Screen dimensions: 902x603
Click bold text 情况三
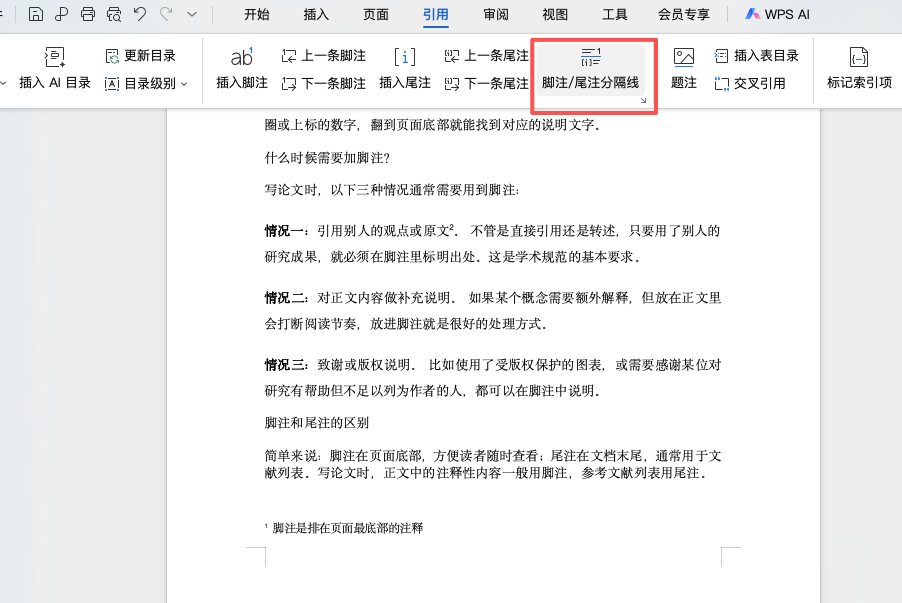click(x=284, y=365)
